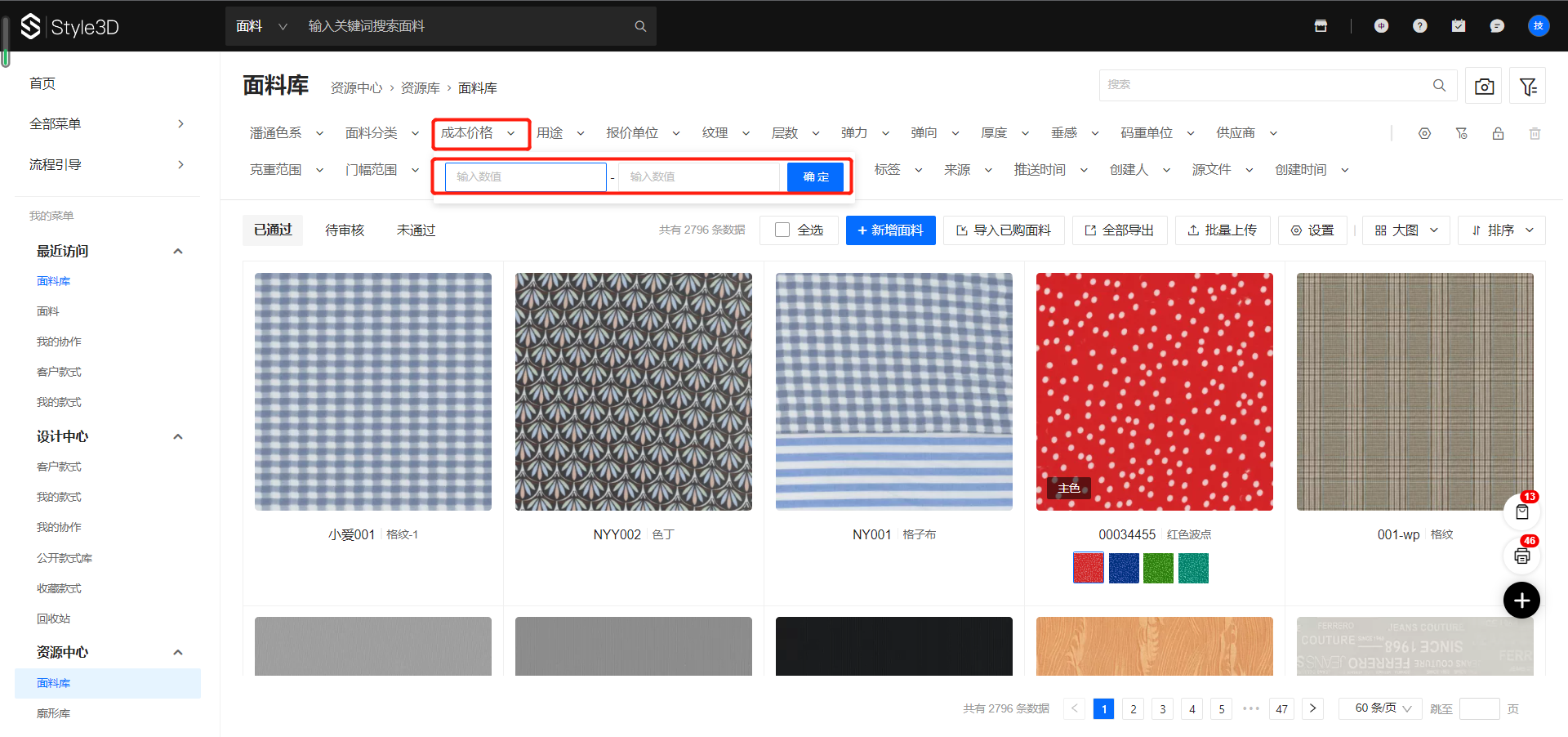Open the help question mark icon
Image resolution: width=1568 pixels, height=737 pixels.
(x=1420, y=26)
